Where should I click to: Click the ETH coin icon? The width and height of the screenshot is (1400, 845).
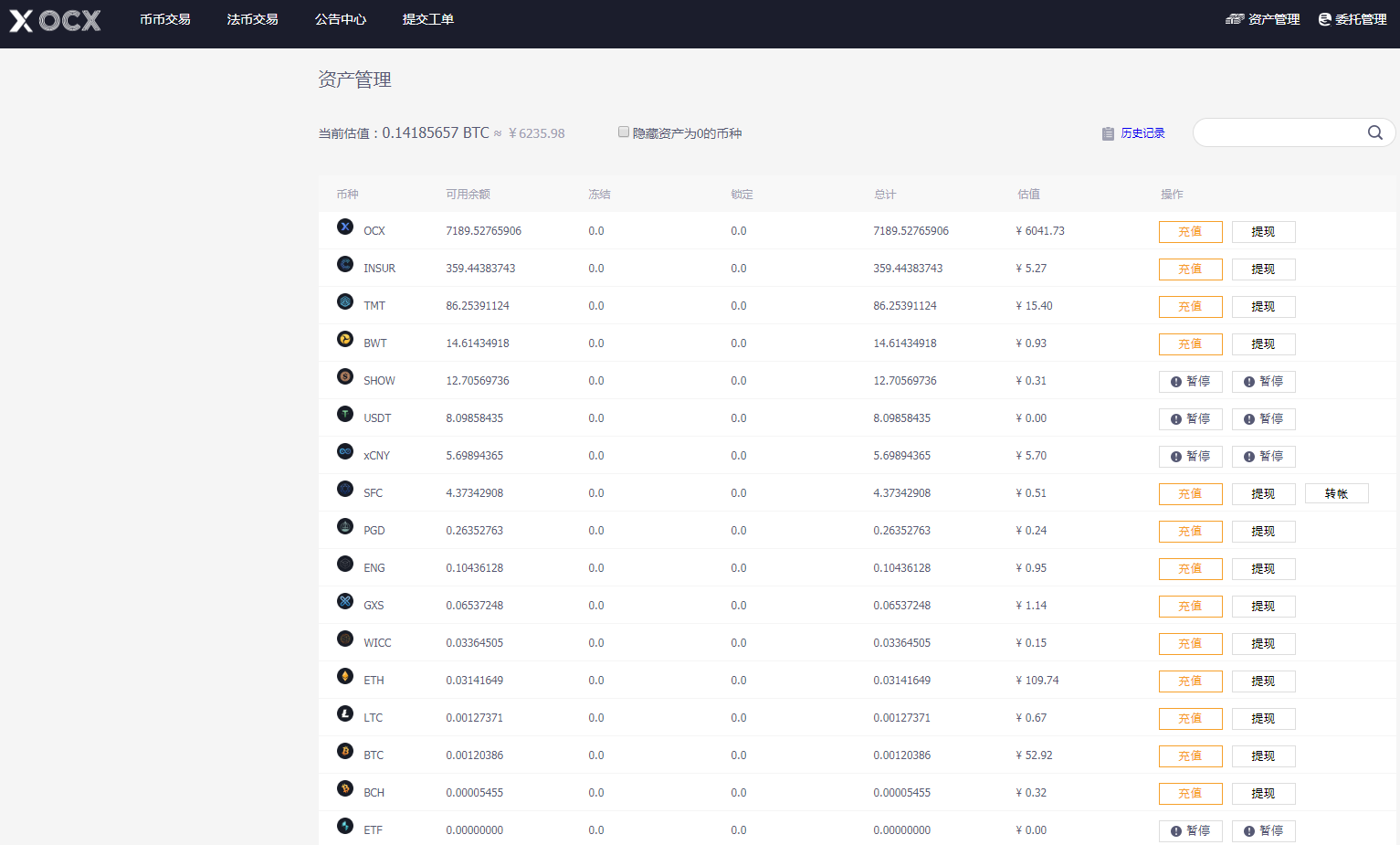345,676
